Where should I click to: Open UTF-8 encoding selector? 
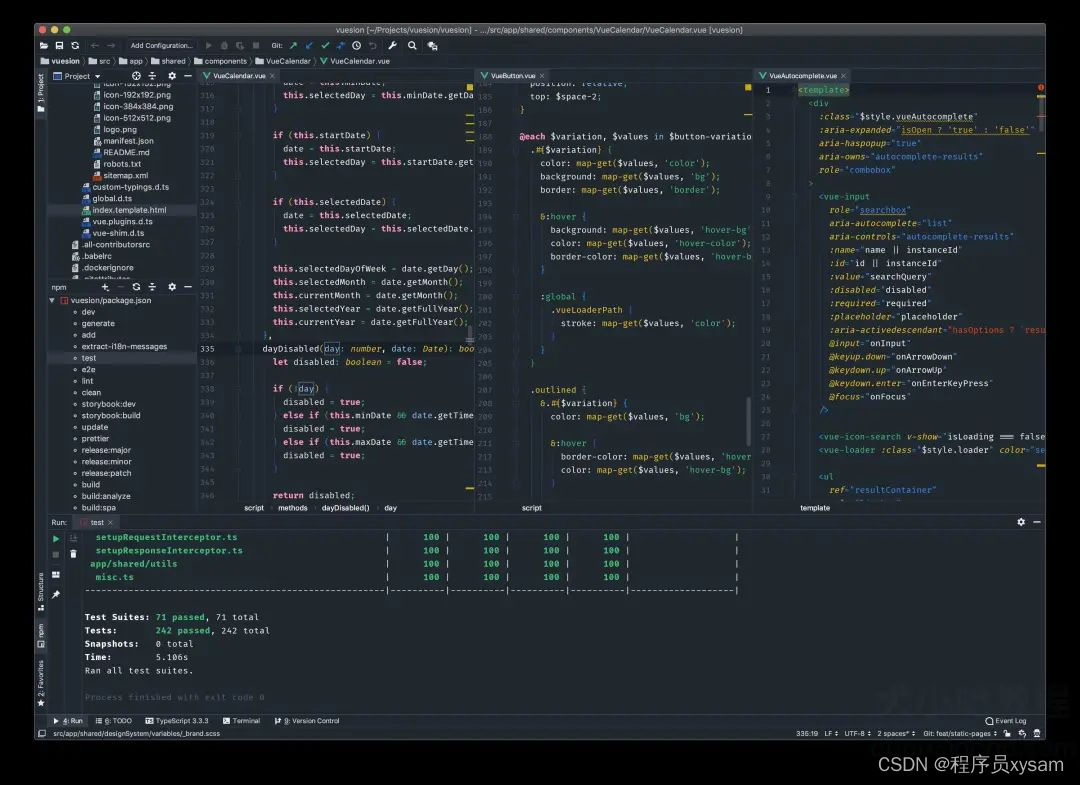click(858, 733)
